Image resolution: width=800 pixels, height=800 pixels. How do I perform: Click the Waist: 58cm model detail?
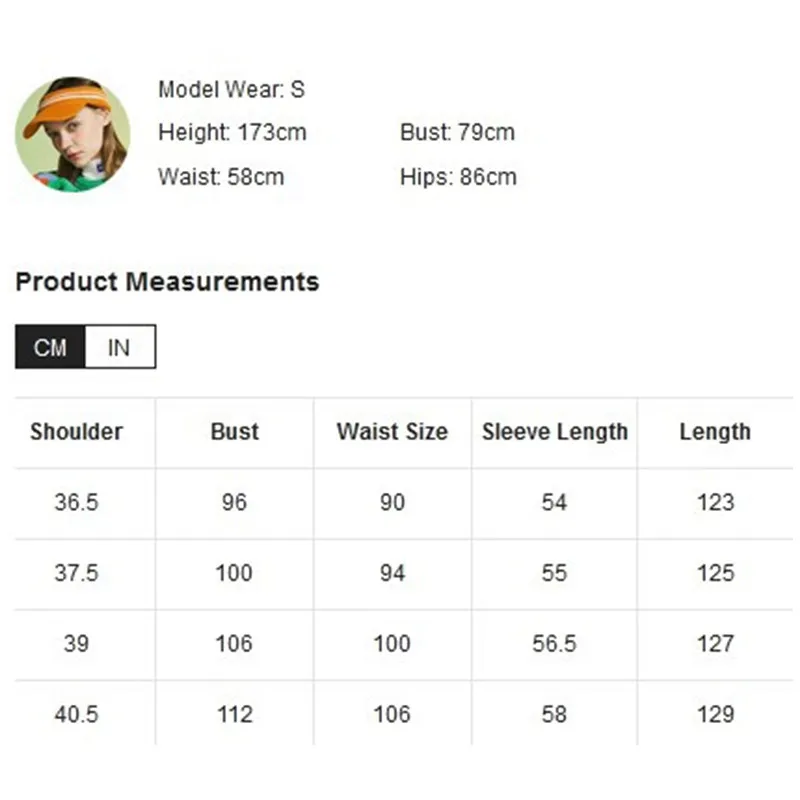pyautogui.click(x=221, y=177)
